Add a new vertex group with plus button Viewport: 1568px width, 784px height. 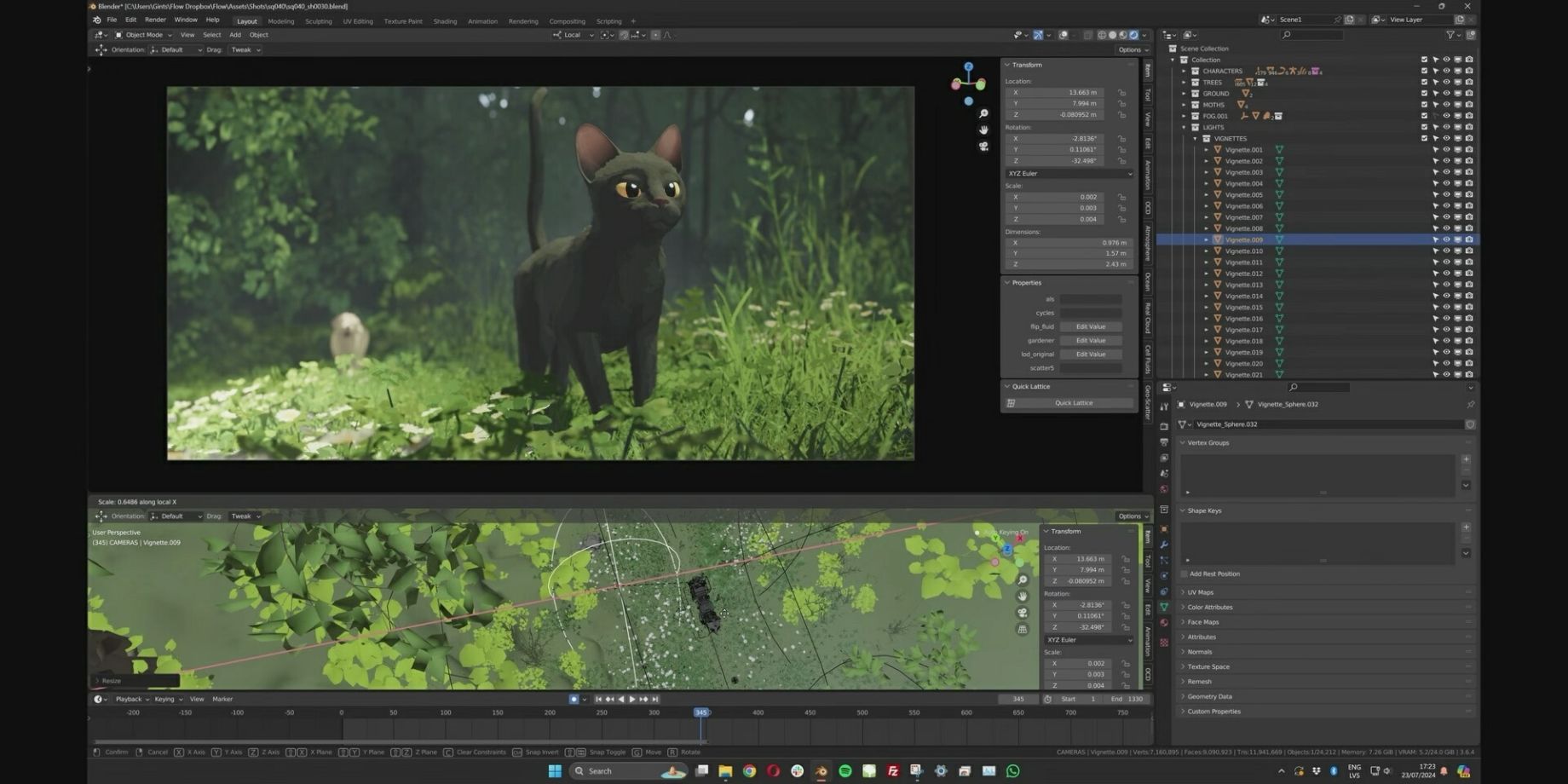(1466, 459)
